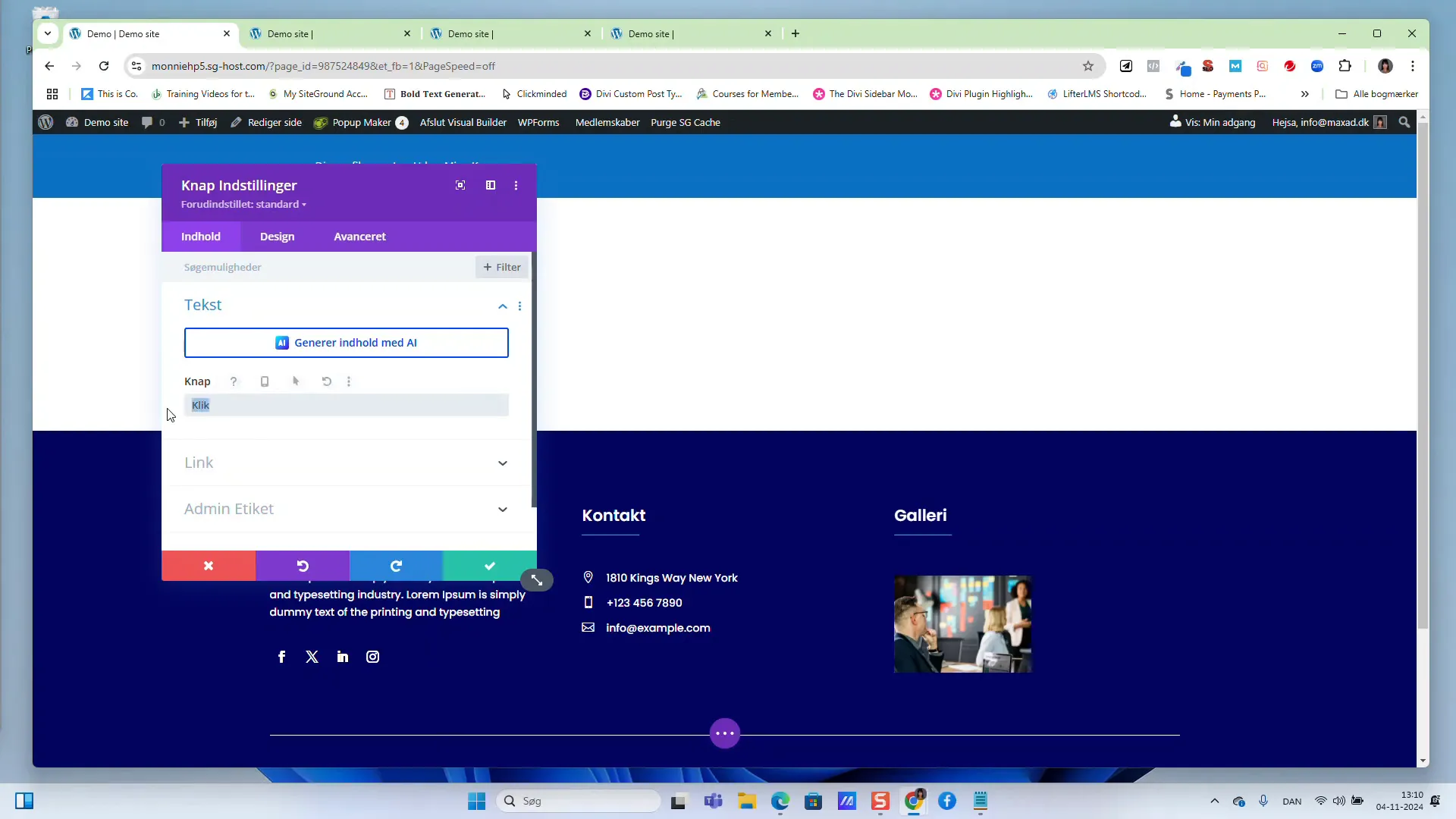Undo with the purple arrow icon
The image size is (1456, 819).
click(302, 566)
